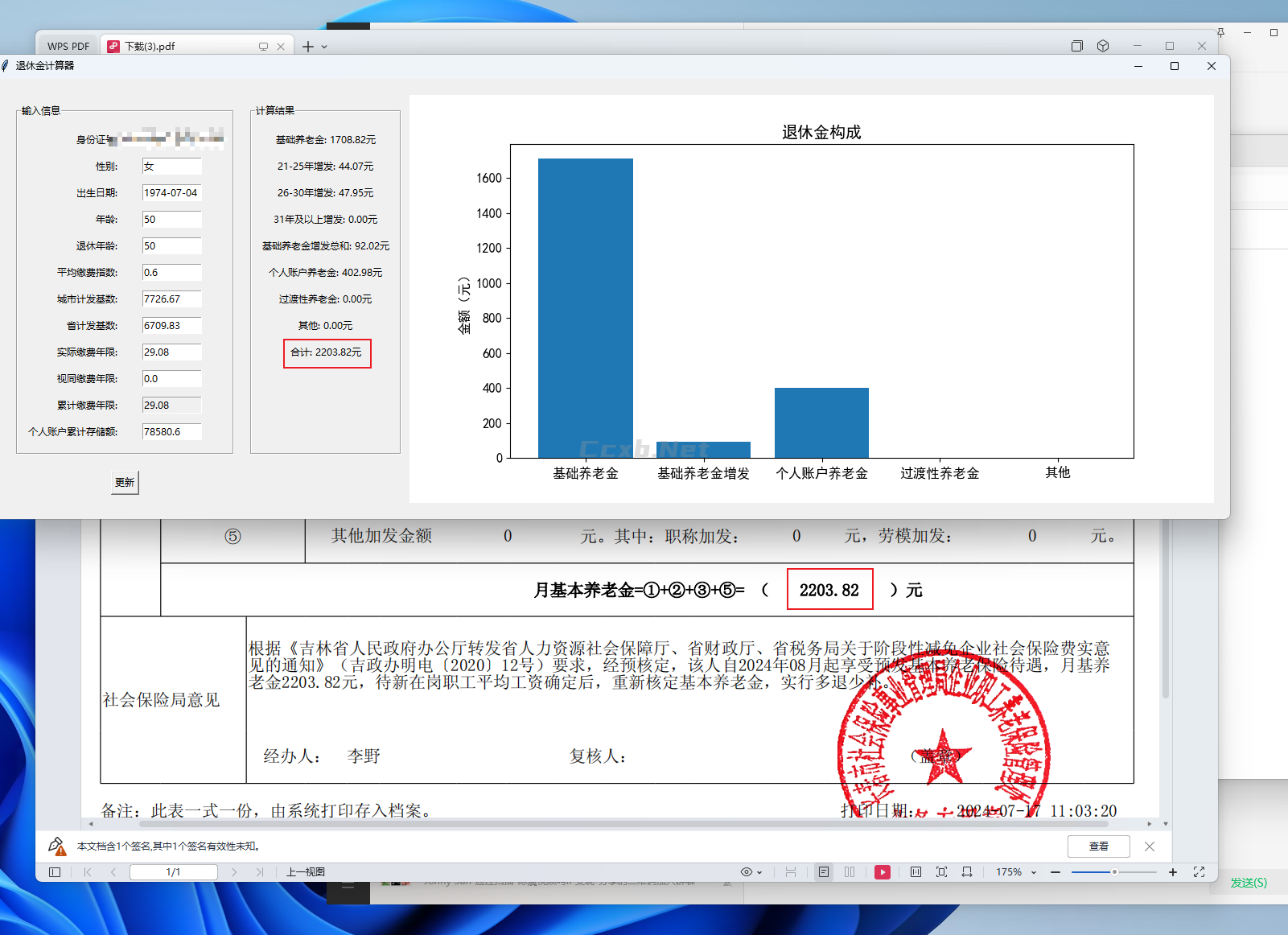Click the 个人账户养老金 bar in chart
This screenshot has height=935, width=1288.
[x=821, y=422]
